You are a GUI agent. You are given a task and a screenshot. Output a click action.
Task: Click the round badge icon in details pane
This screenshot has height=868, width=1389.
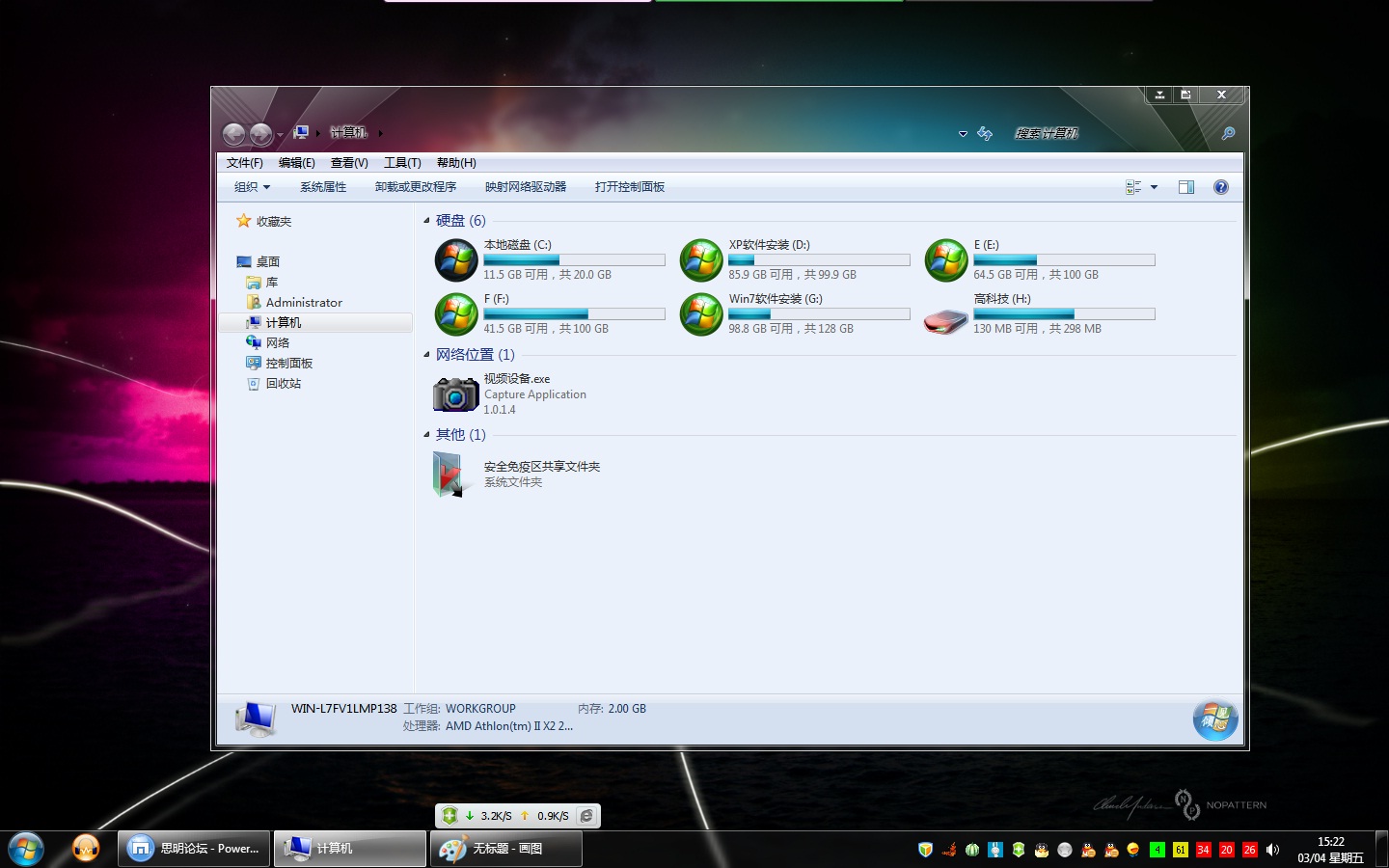point(1215,720)
